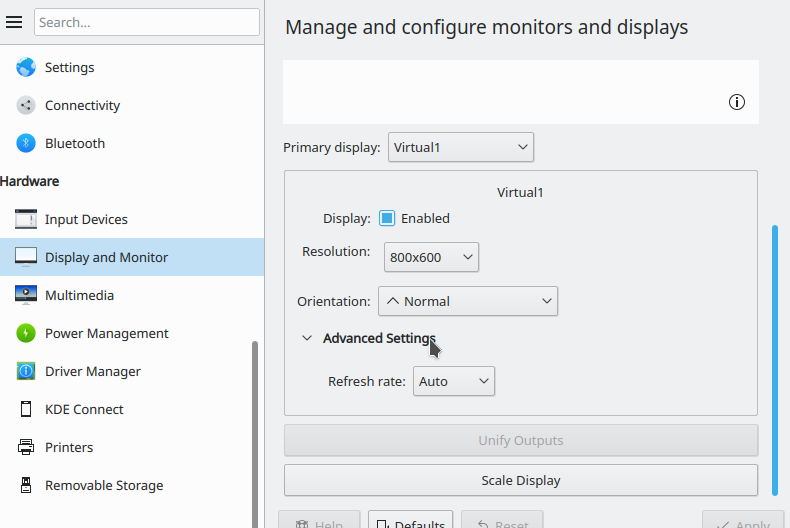
Task: Click the Scale Display button
Action: [520, 480]
